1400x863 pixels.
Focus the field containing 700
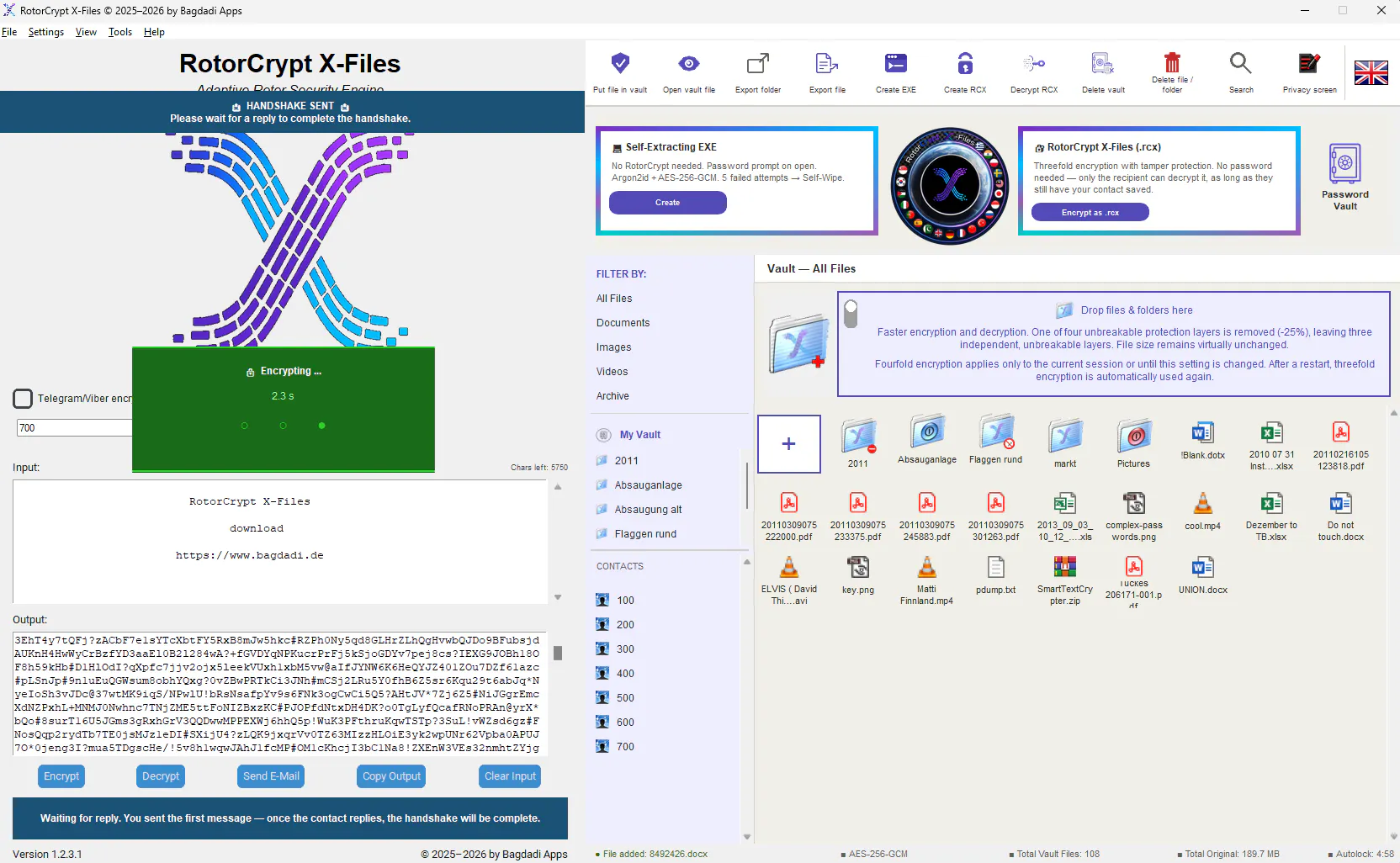click(74, 428)
